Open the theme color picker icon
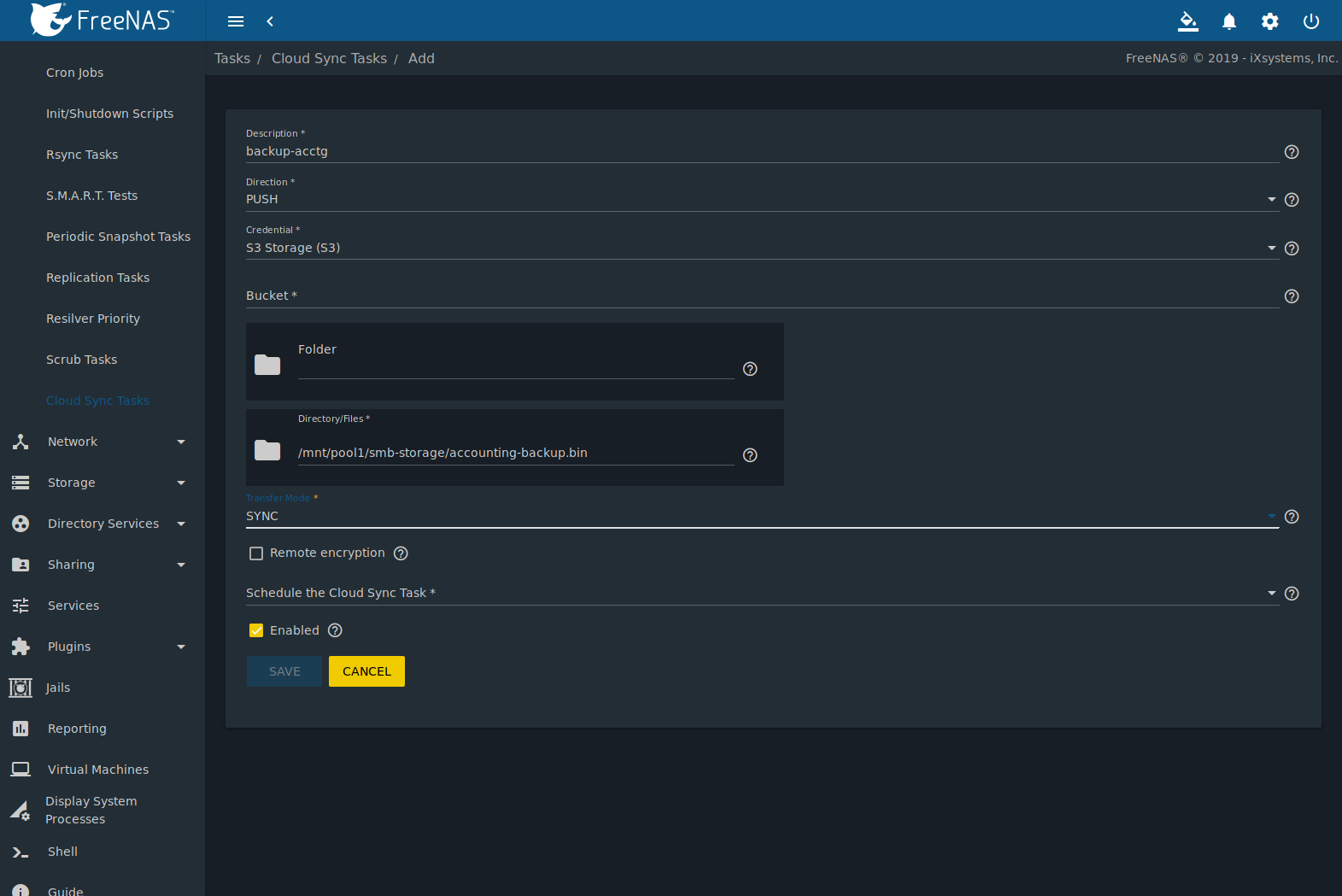 pyautogui.click(x=1187, y=21)
